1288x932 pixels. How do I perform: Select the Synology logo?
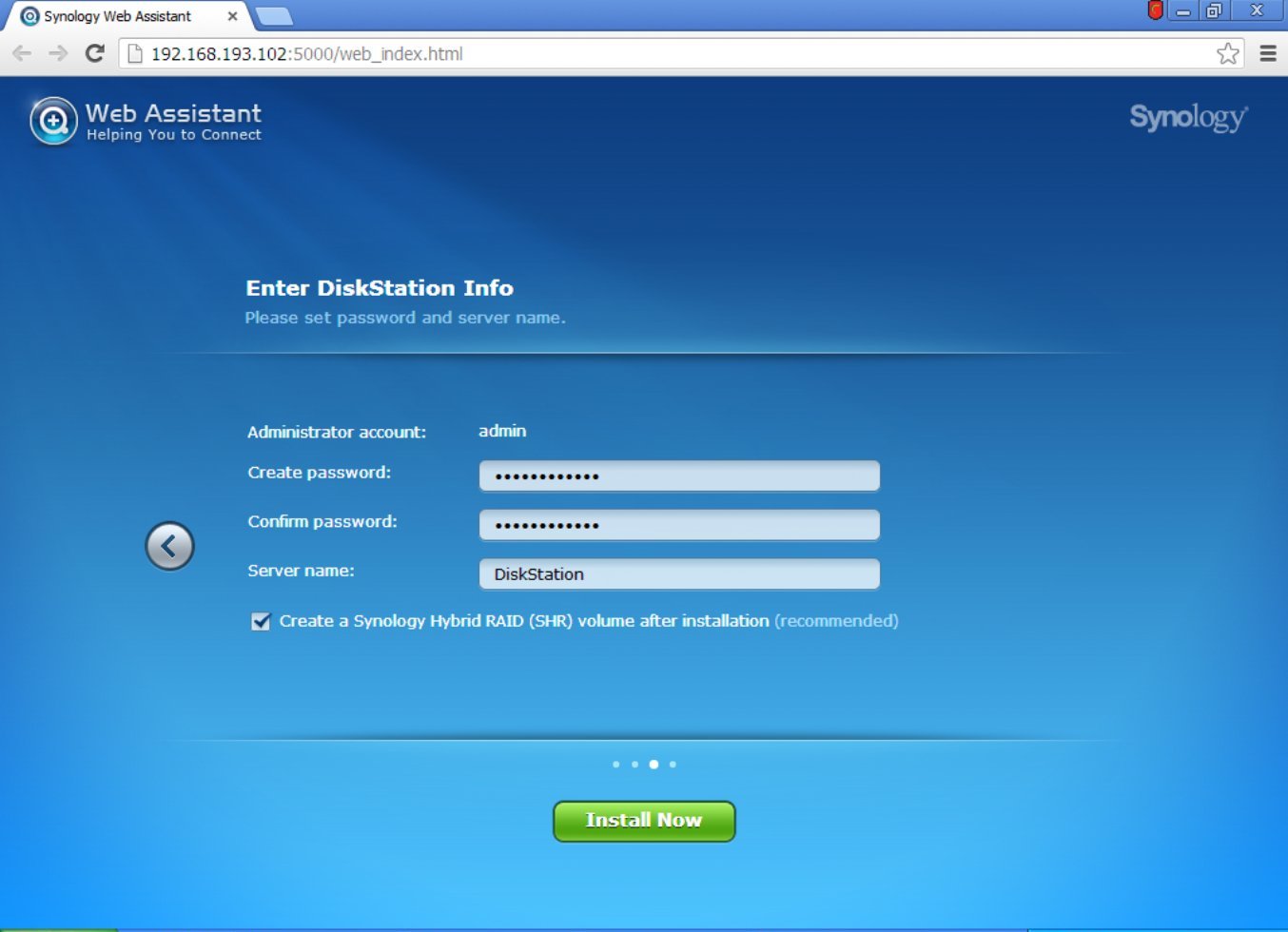tap(1186, 118)
